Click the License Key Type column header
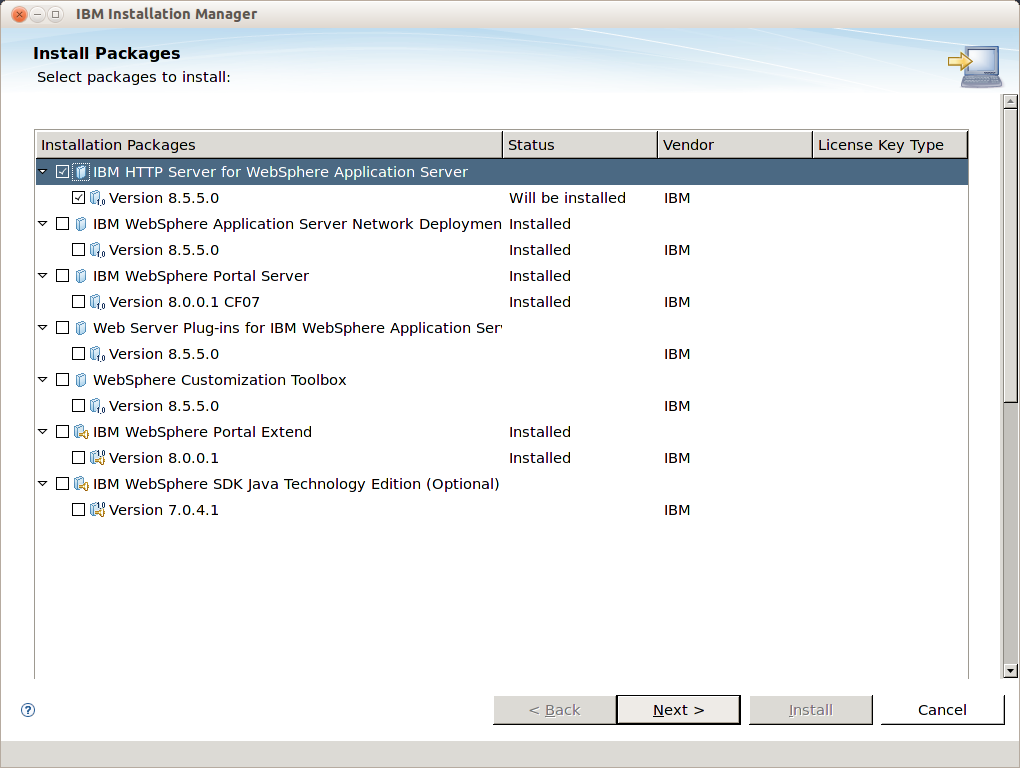1020x768 pixels. [x=890, y=144]
